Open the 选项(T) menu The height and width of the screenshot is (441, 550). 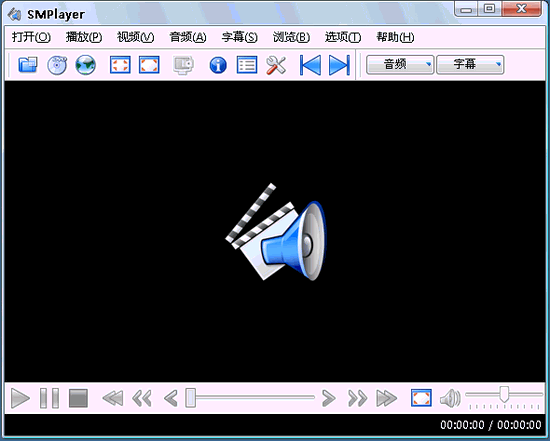click(x=343, y=37)
